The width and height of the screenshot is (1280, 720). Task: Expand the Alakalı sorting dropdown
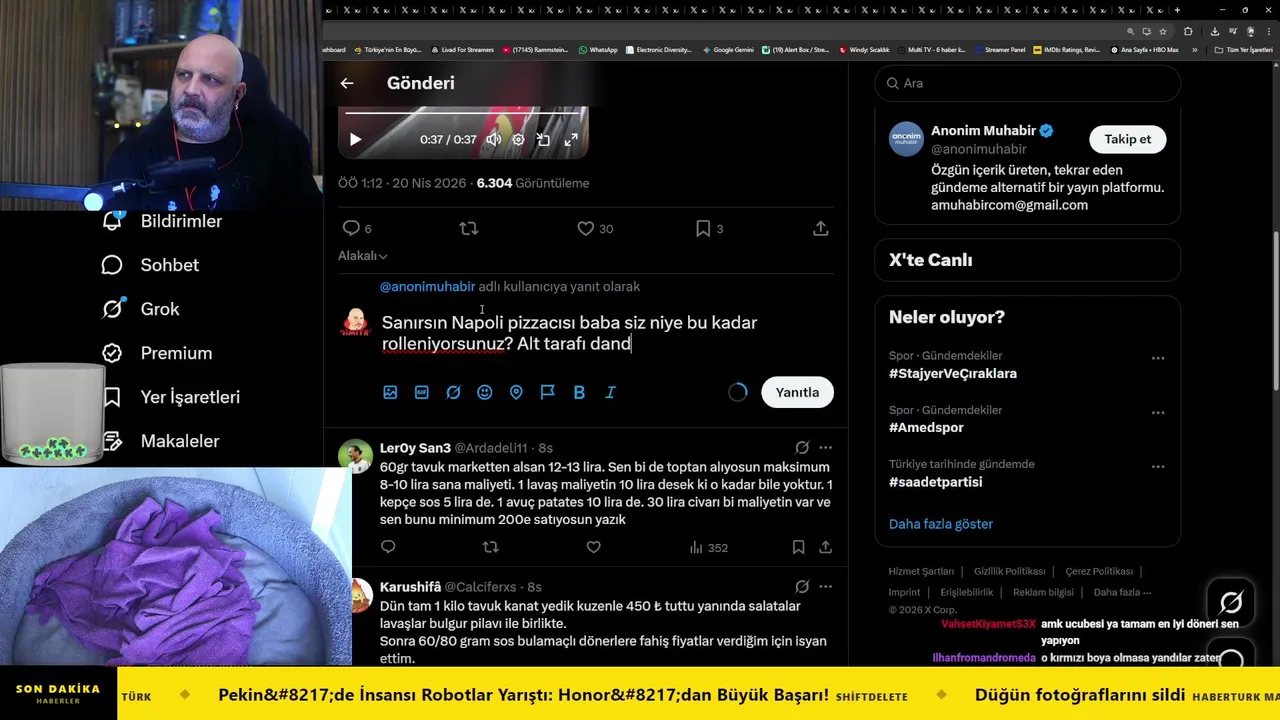[x=363, y=256]
